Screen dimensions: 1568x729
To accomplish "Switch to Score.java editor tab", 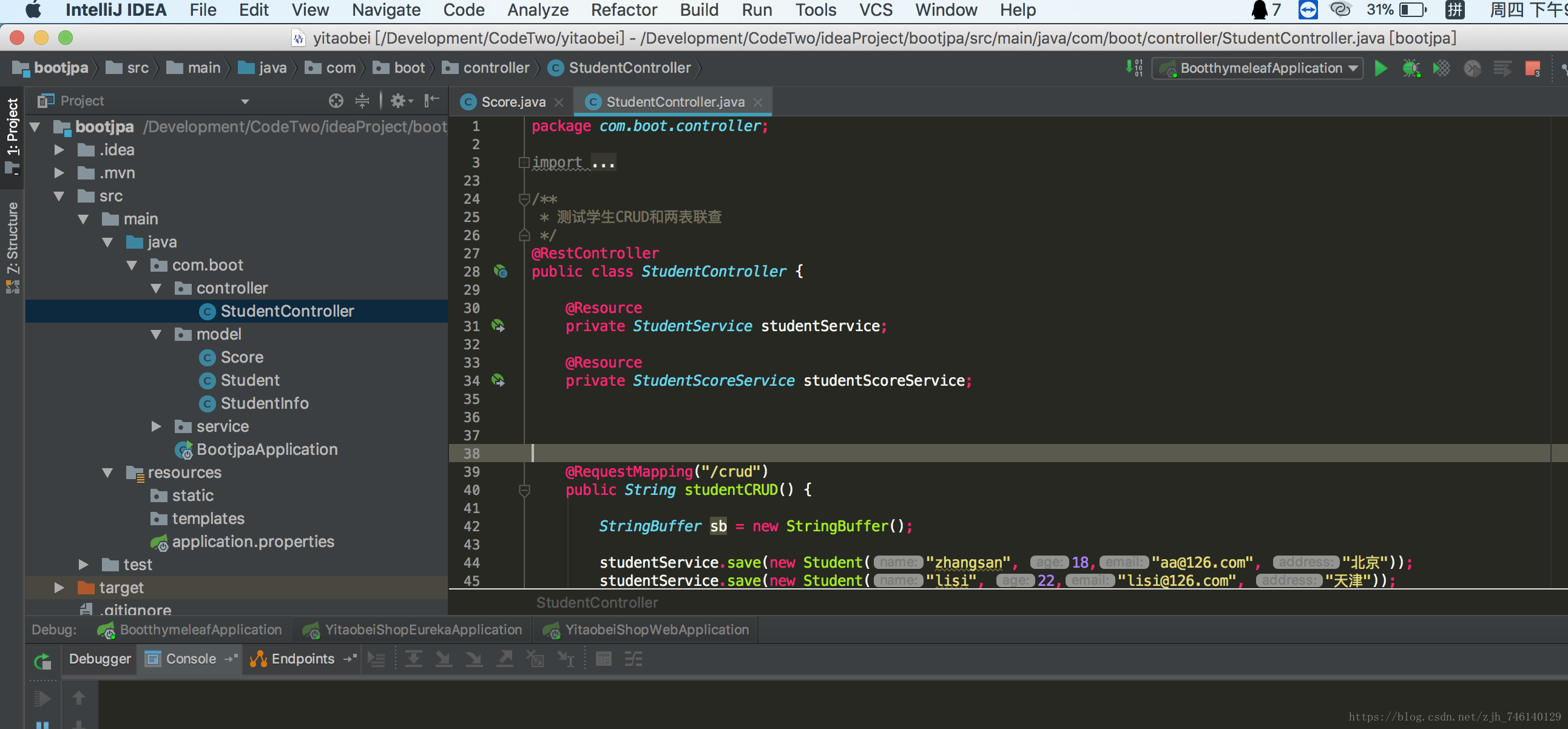I will click(x=513, y=102).
